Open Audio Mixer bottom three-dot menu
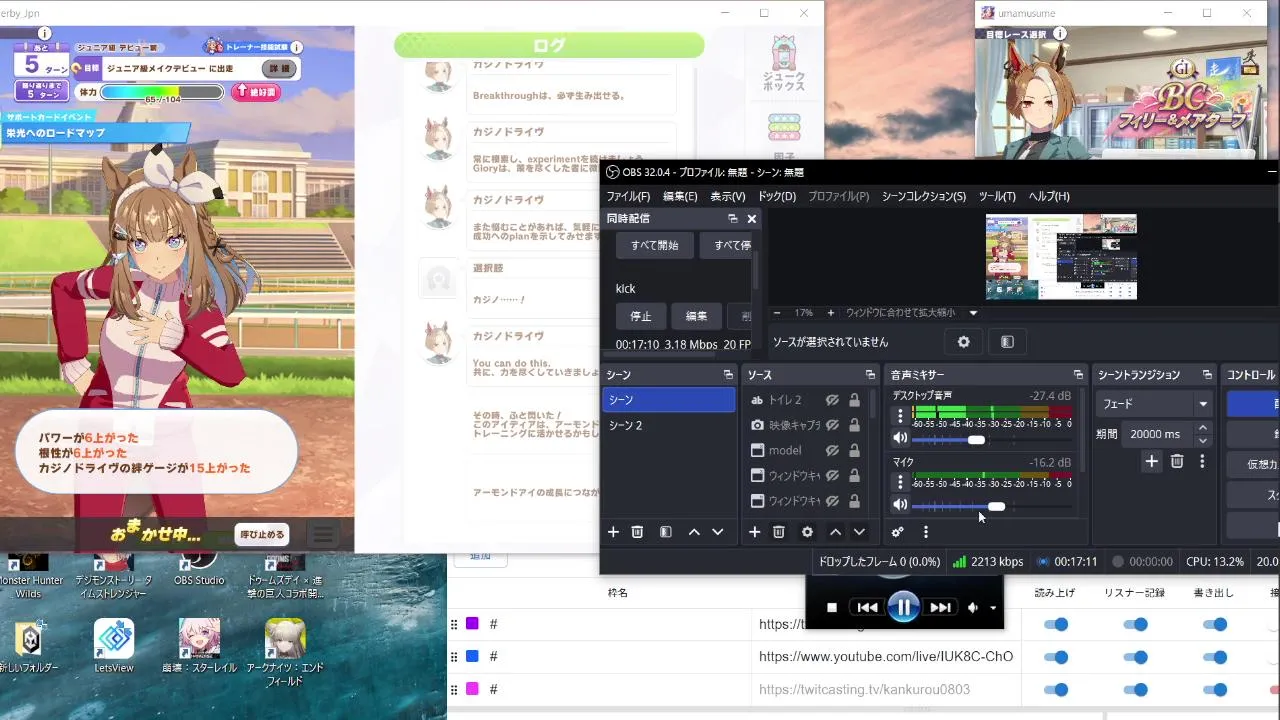1280x720 pixels. (926, 532)
